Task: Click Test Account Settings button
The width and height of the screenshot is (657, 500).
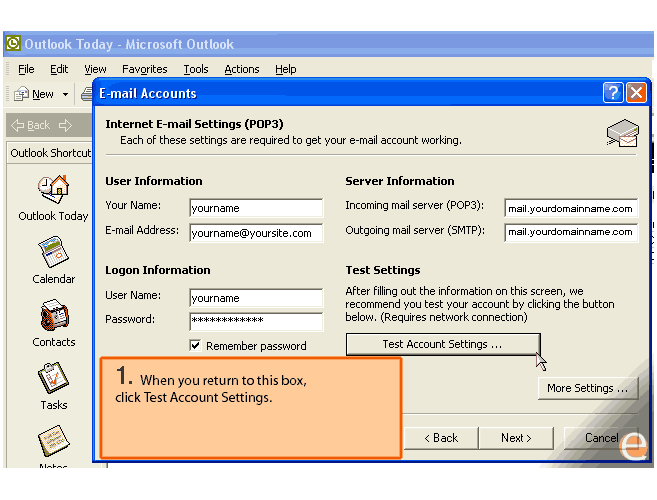Action: click(443, 344)
